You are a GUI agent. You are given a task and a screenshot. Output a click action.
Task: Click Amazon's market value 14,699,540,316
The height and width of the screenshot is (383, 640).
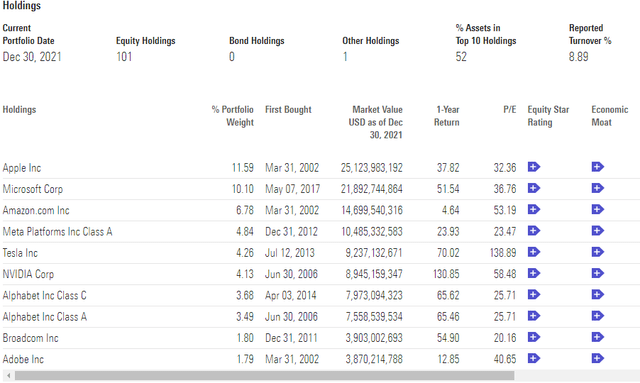click(x=372, y=210)
